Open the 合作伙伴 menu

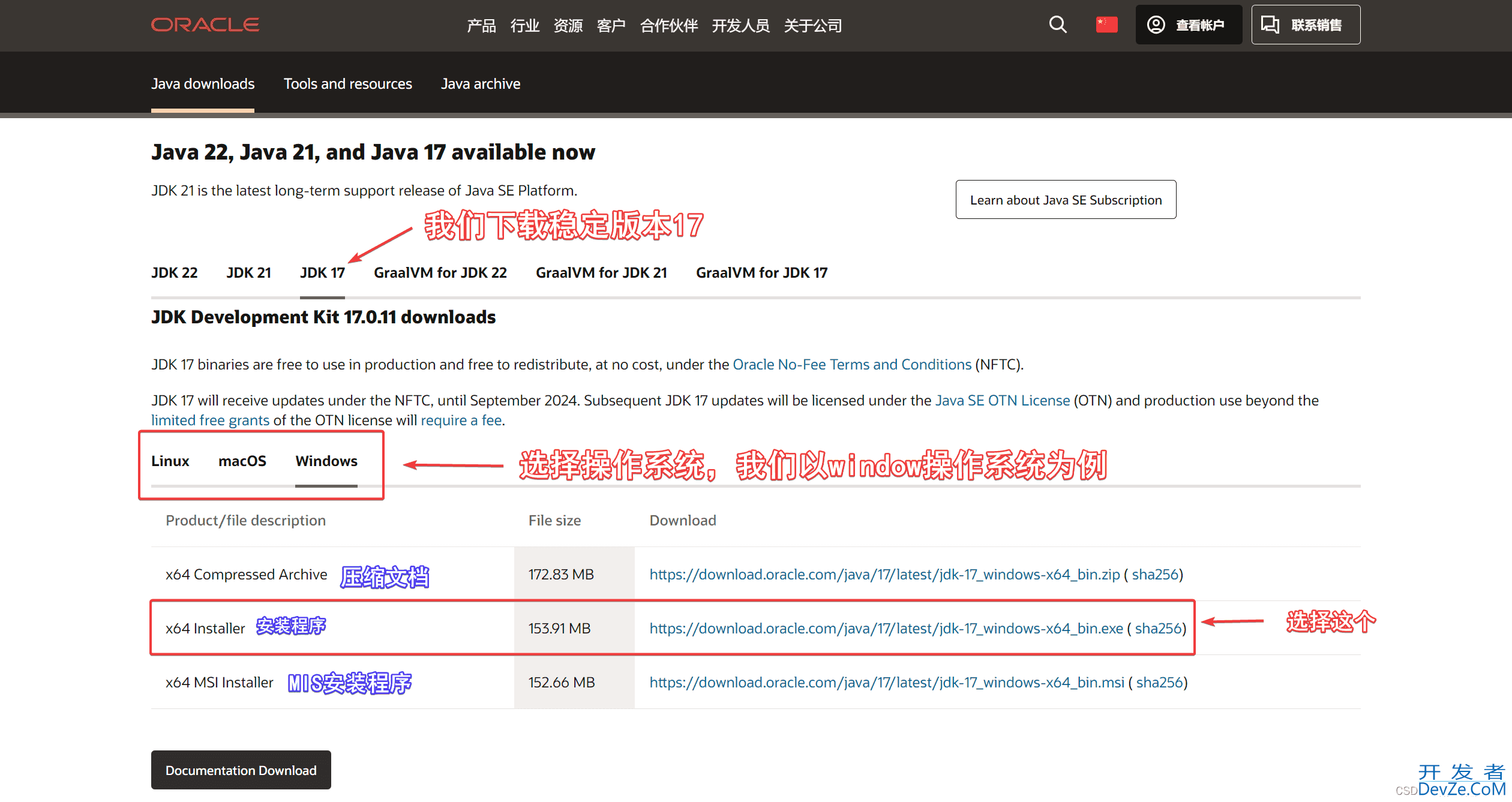coord(669,26)
